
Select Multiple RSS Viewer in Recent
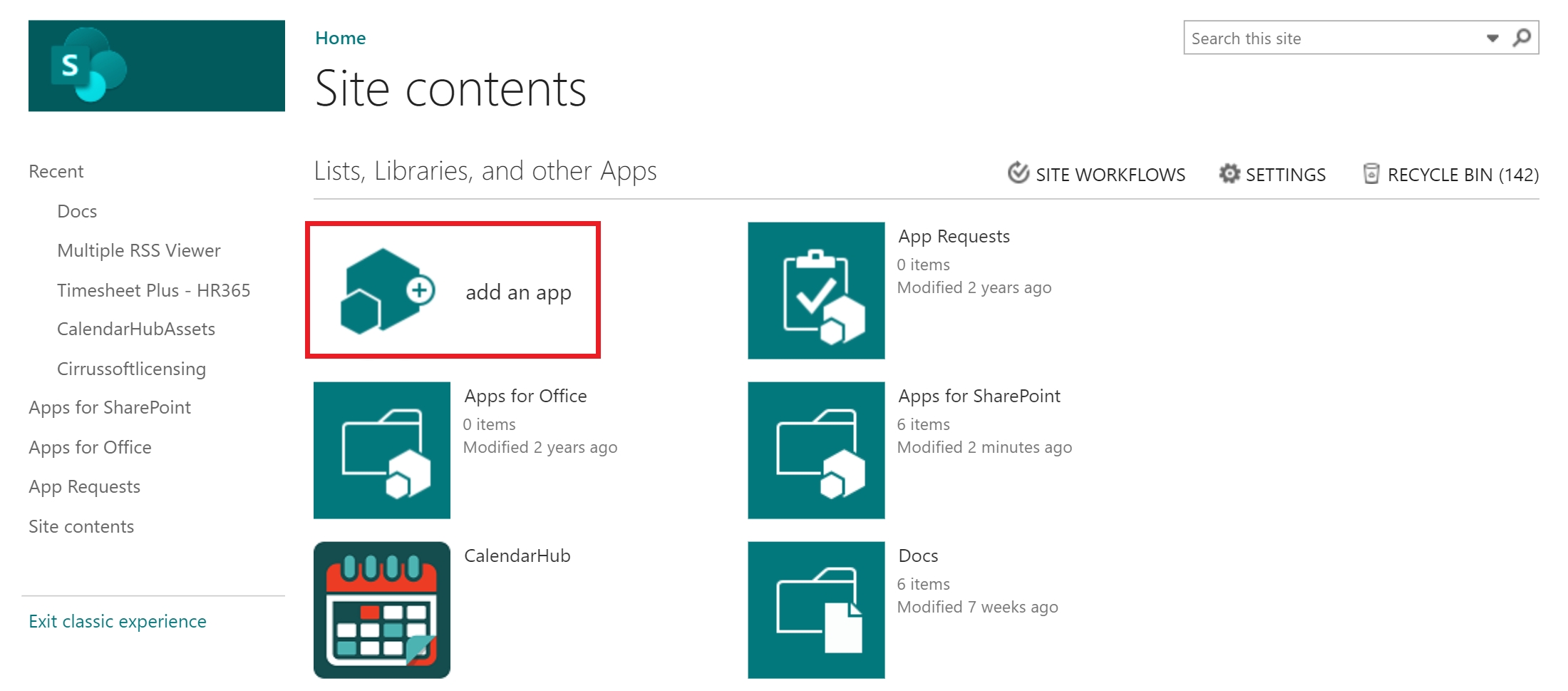click(x=139, y=250)
